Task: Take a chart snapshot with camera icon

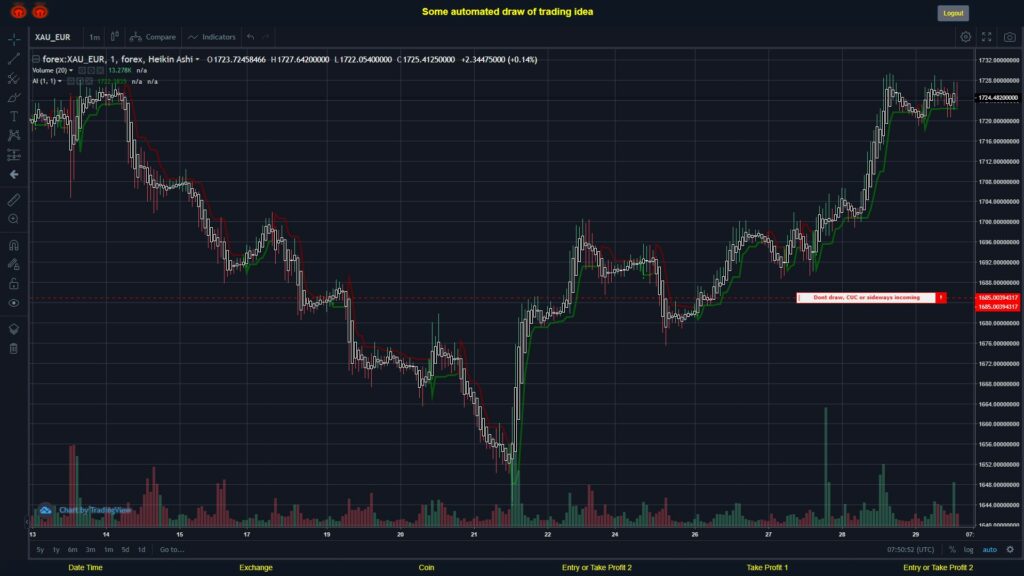Action: click(1010, 37)
